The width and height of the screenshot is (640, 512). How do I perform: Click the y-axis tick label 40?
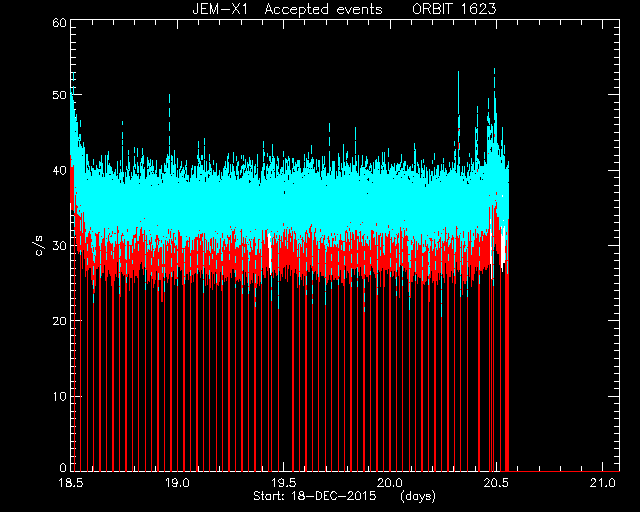(59, 170)
